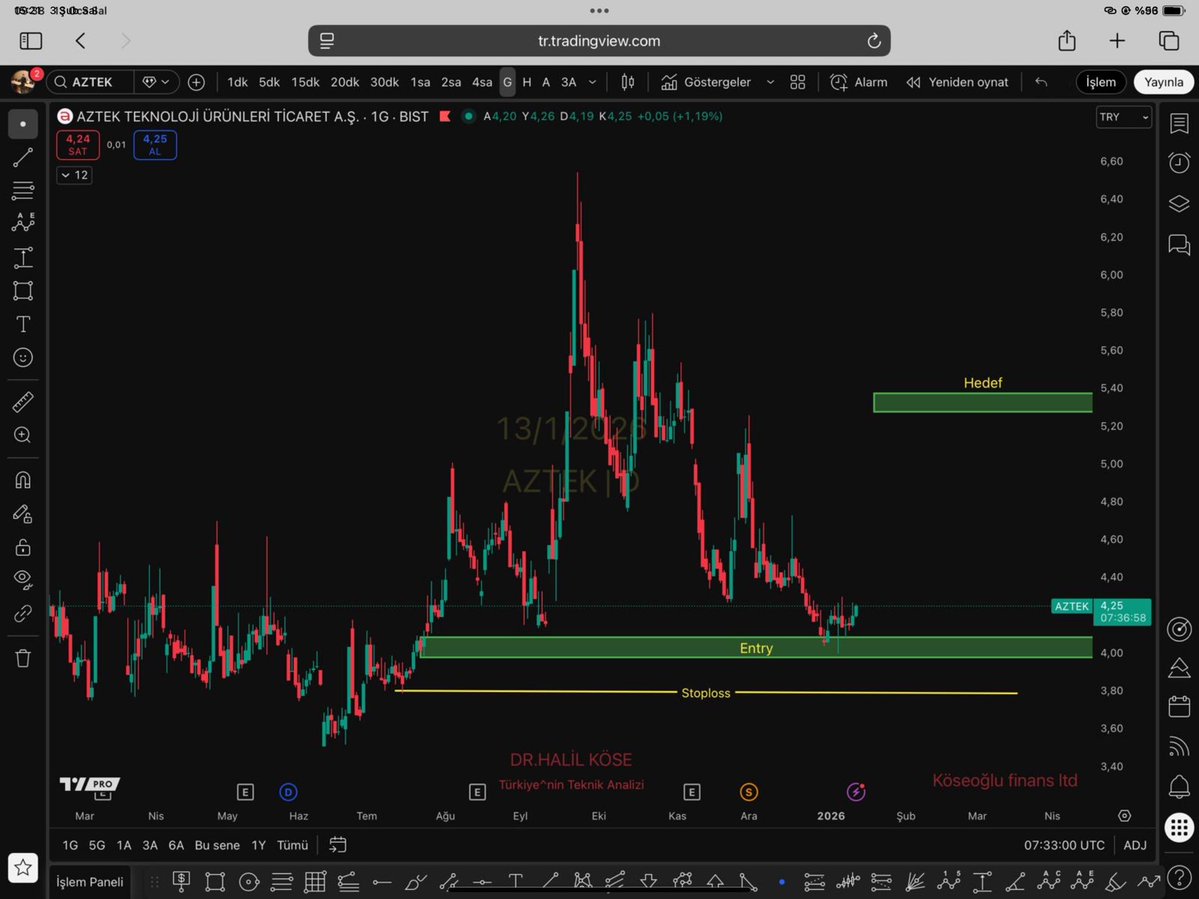Open the patterns tool group
This screenshot has height=899, width=1199.
[23, 223]
